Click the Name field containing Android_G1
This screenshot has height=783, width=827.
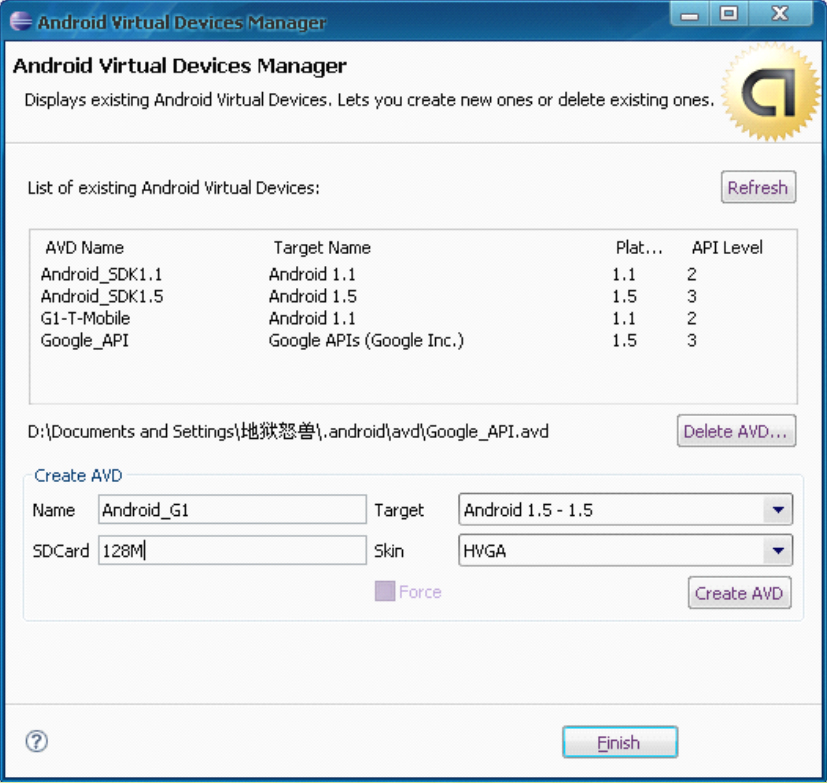coord(232,509)
